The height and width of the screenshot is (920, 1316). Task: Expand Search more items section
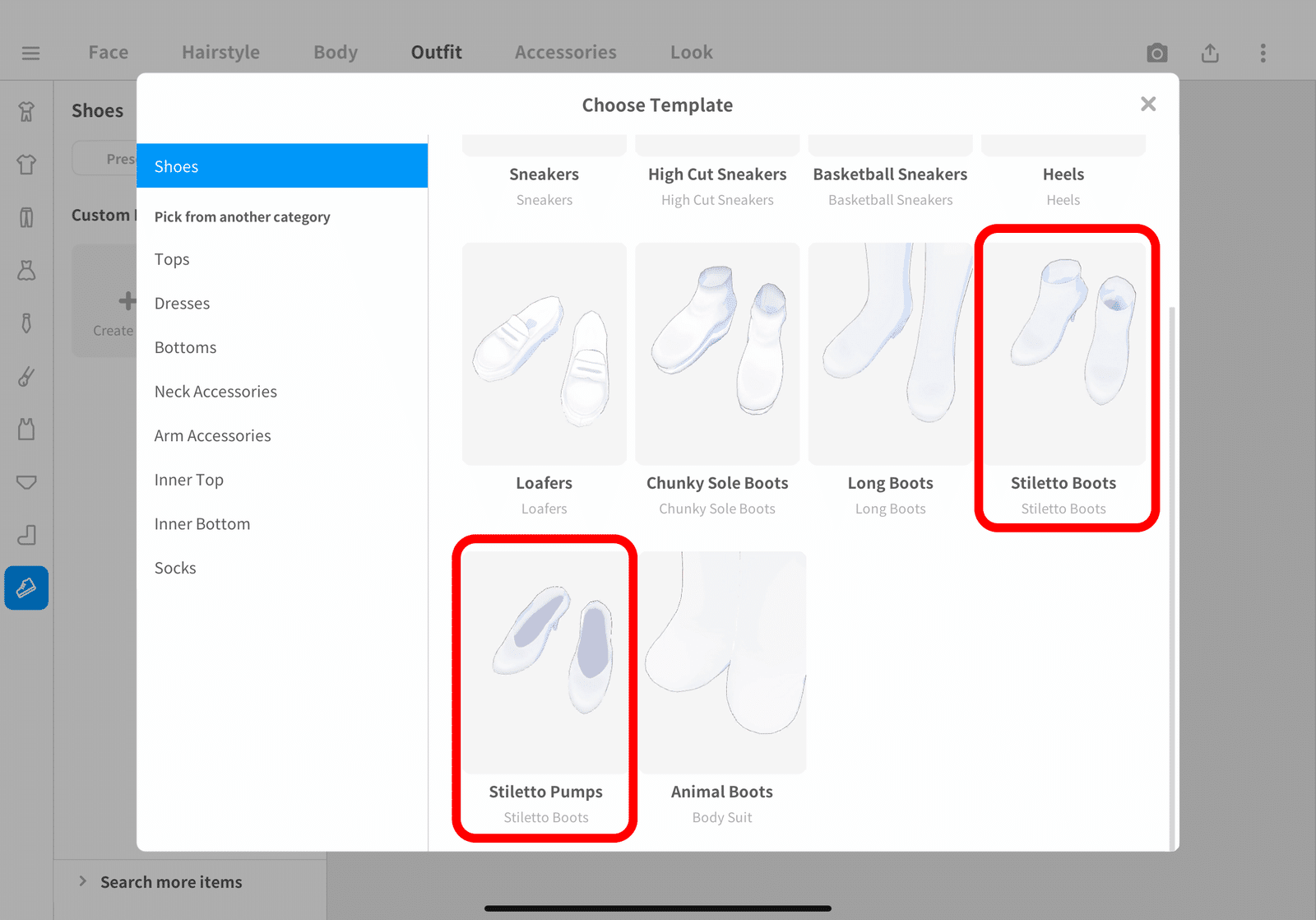171,882
